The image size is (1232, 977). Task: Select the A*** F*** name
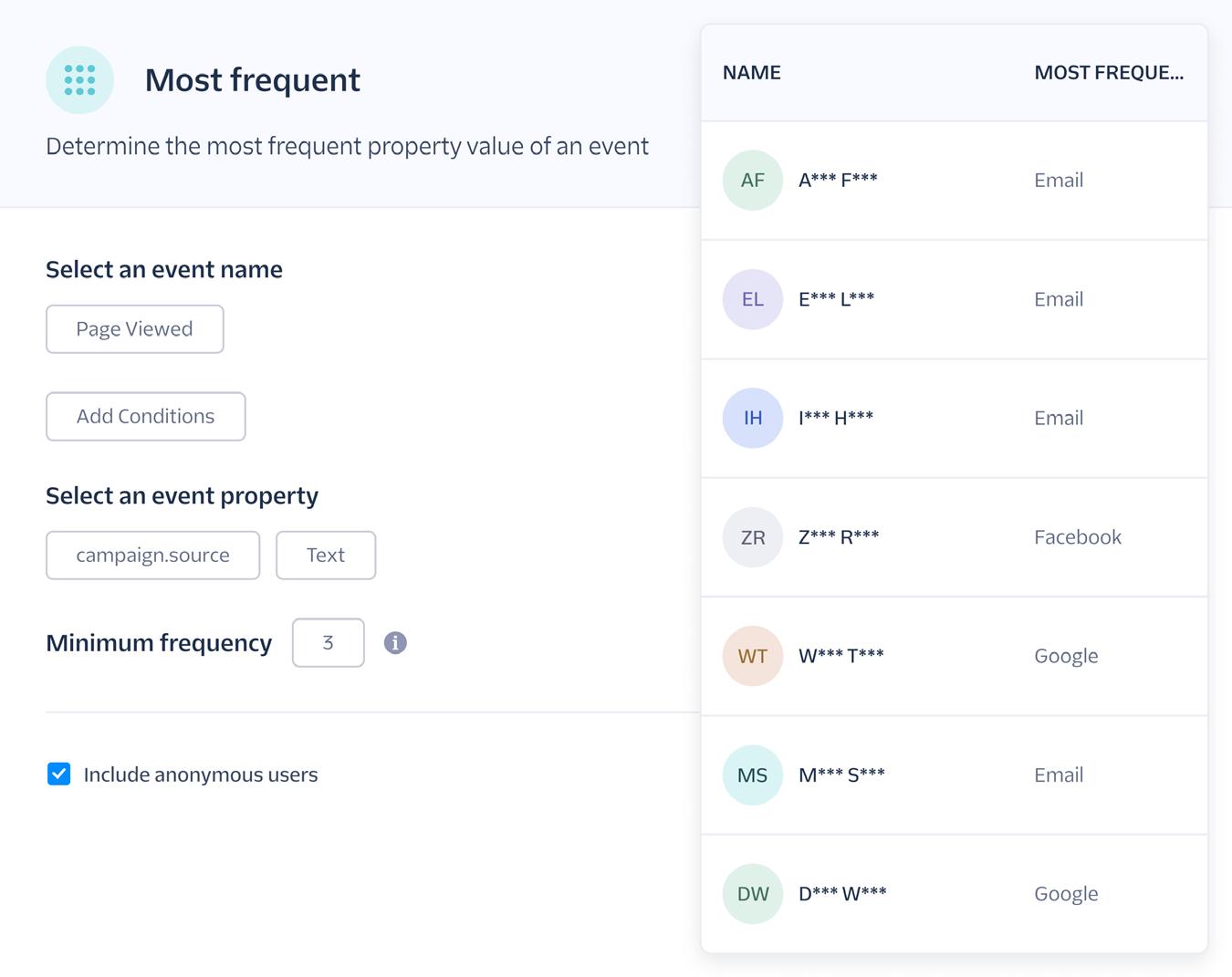tap(838, 180)
